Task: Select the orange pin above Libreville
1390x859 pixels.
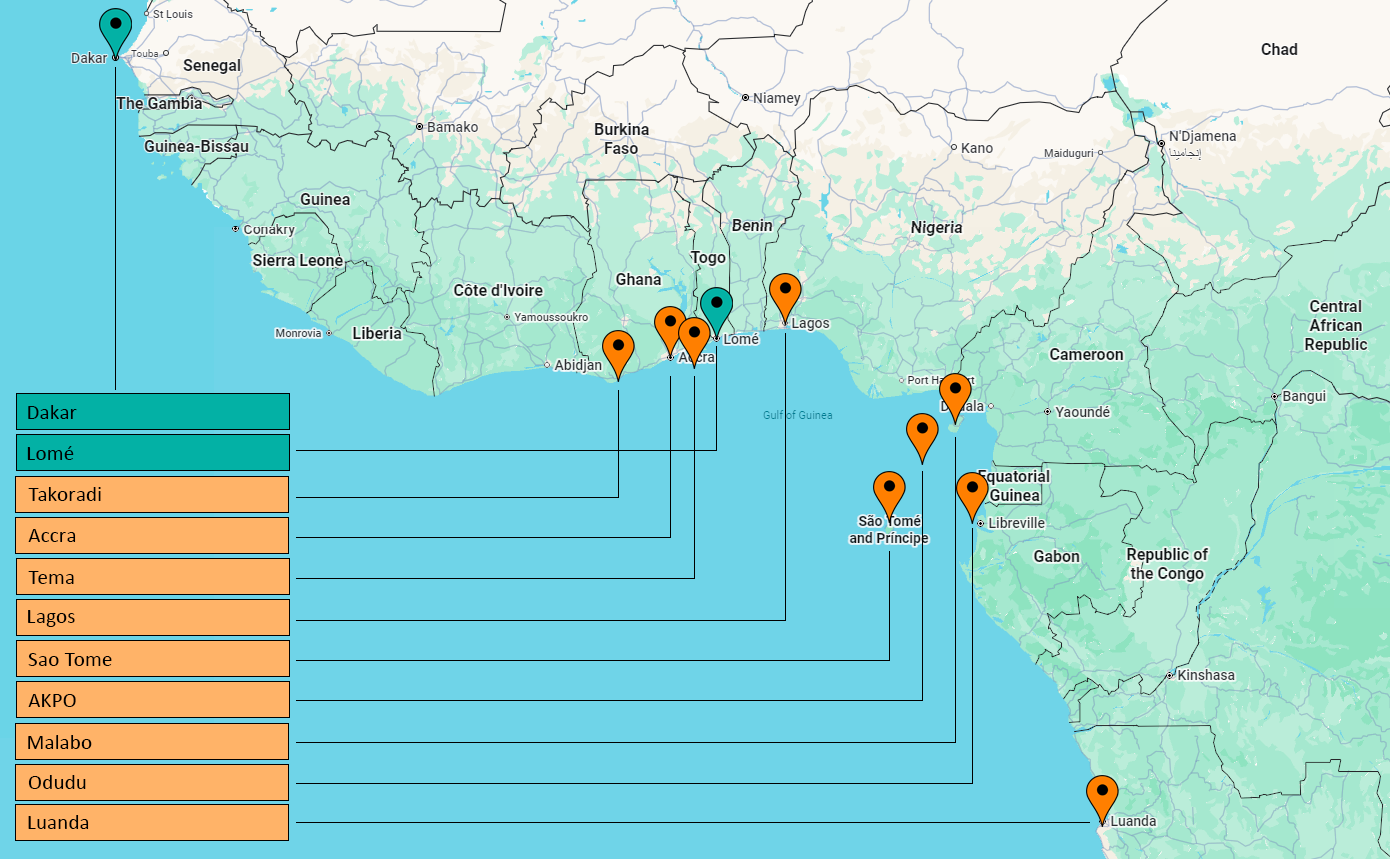Action: coord(972,491)
